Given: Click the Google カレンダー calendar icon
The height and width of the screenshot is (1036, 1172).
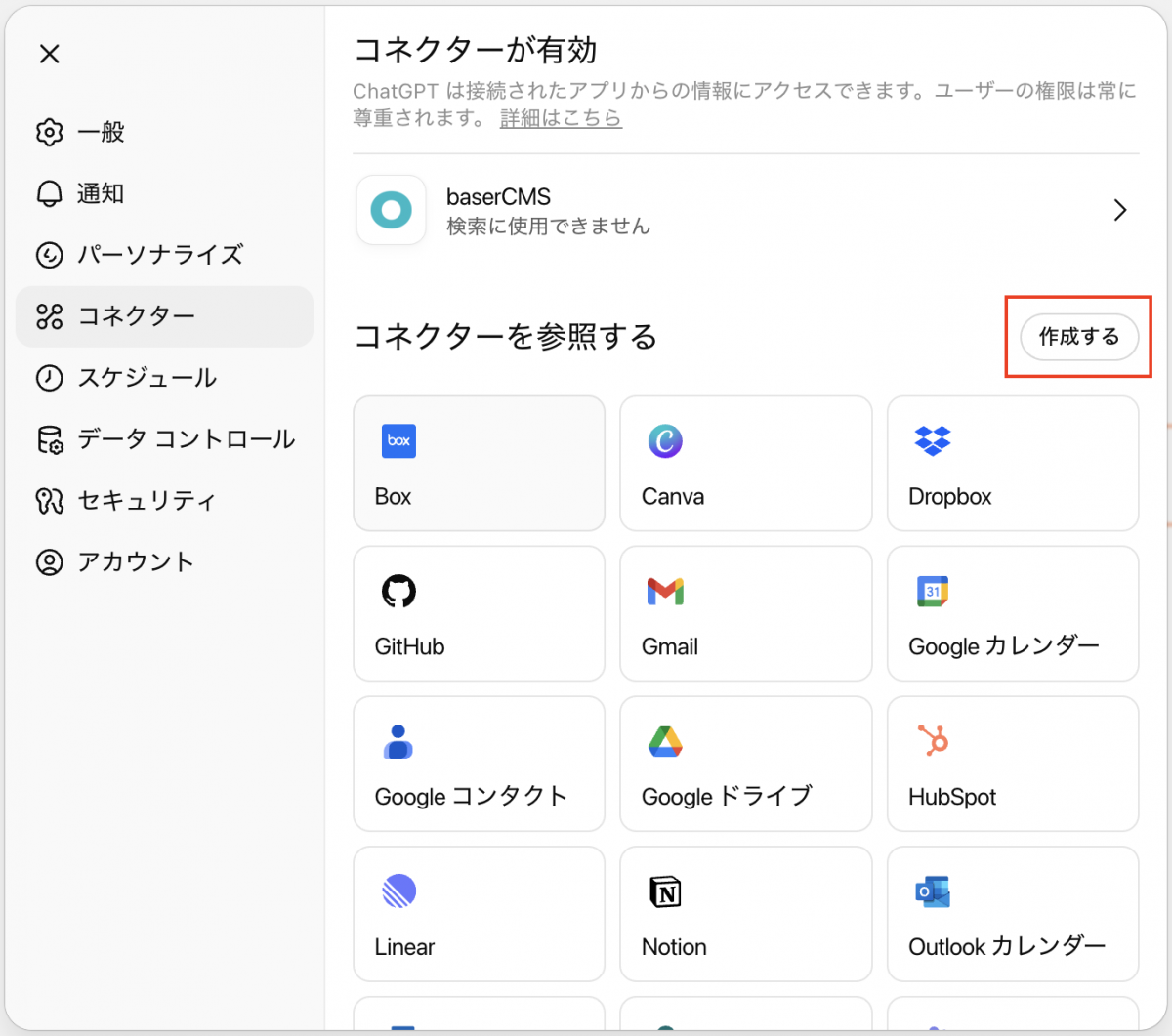Looking at the screenshot, I should (x=933, y=591).
